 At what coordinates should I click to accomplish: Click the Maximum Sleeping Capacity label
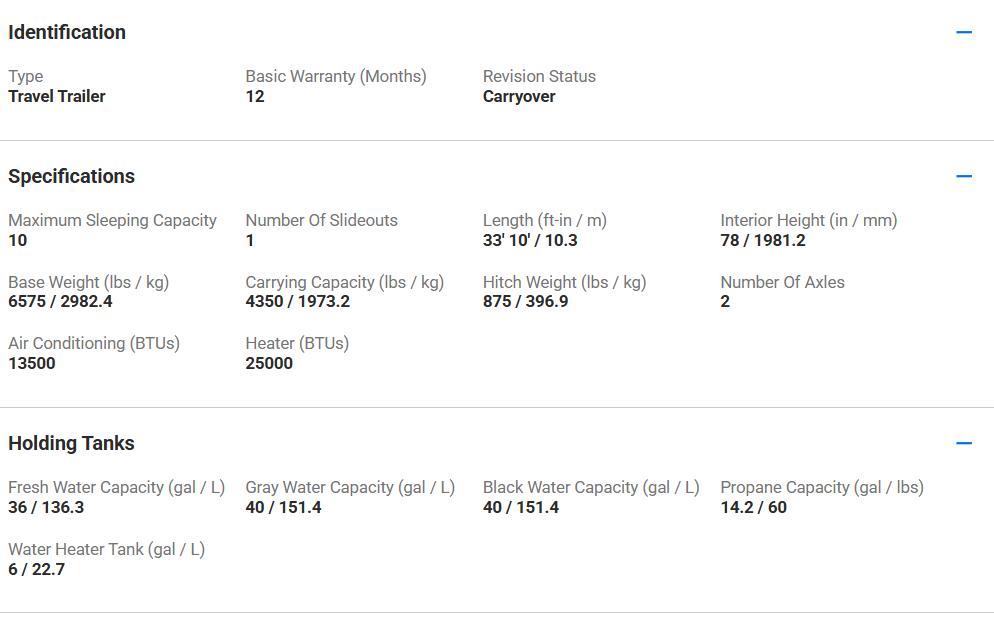tap(112, 220)
